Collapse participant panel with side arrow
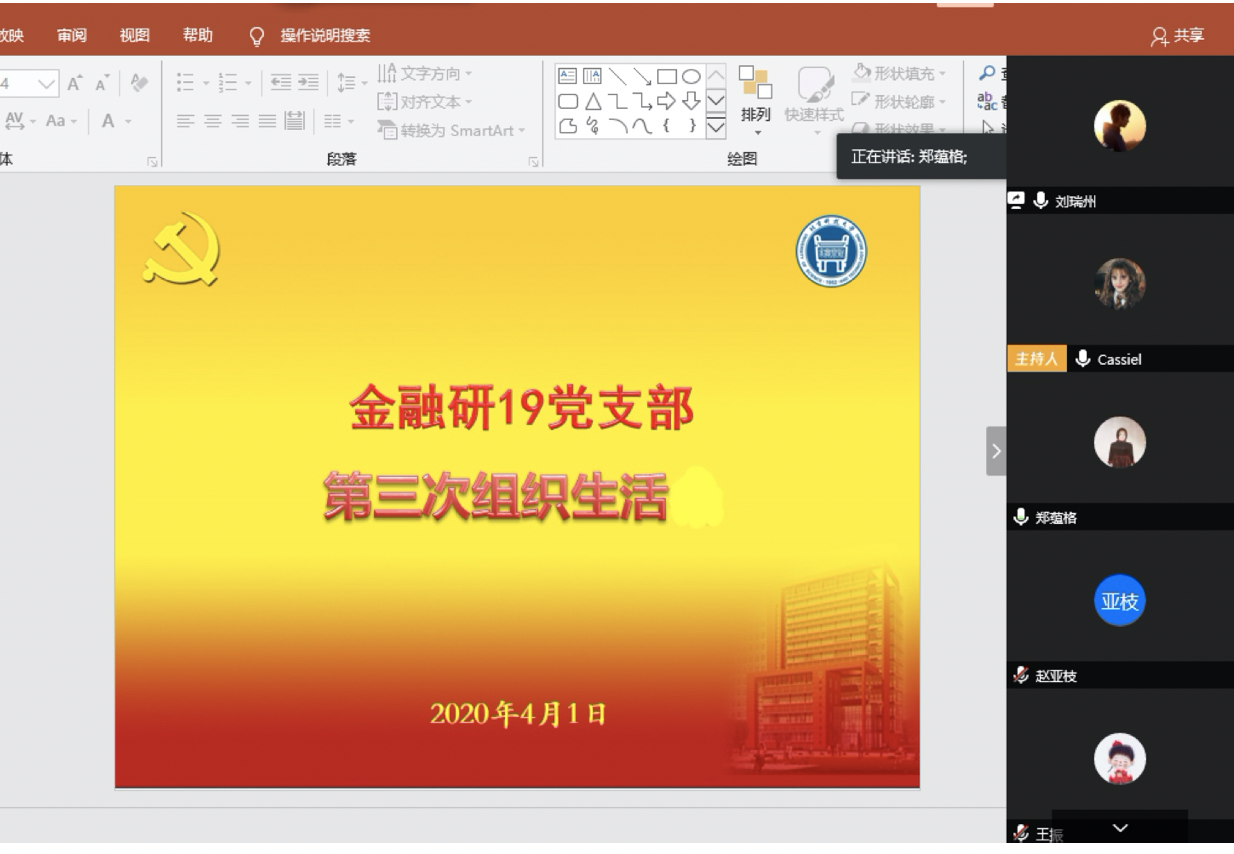This screenshot has width=1234, height=854. click(x=995, y=451)
